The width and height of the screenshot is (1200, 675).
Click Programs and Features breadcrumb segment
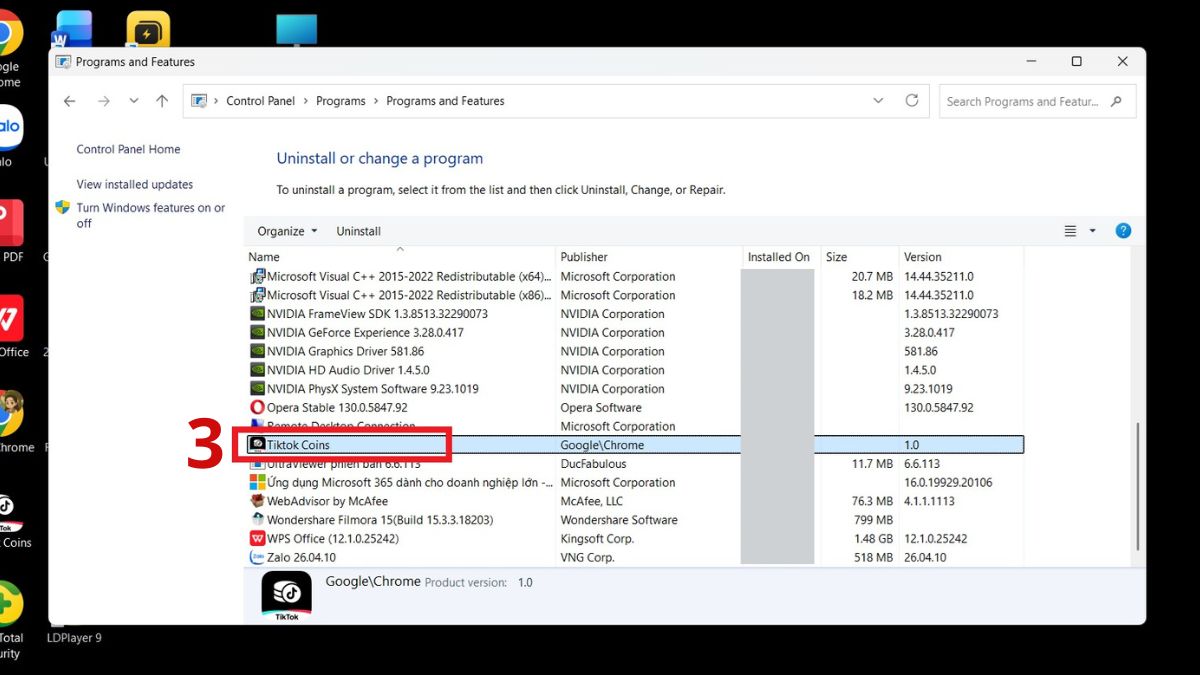pyautogui.click(x=445, y=101)
